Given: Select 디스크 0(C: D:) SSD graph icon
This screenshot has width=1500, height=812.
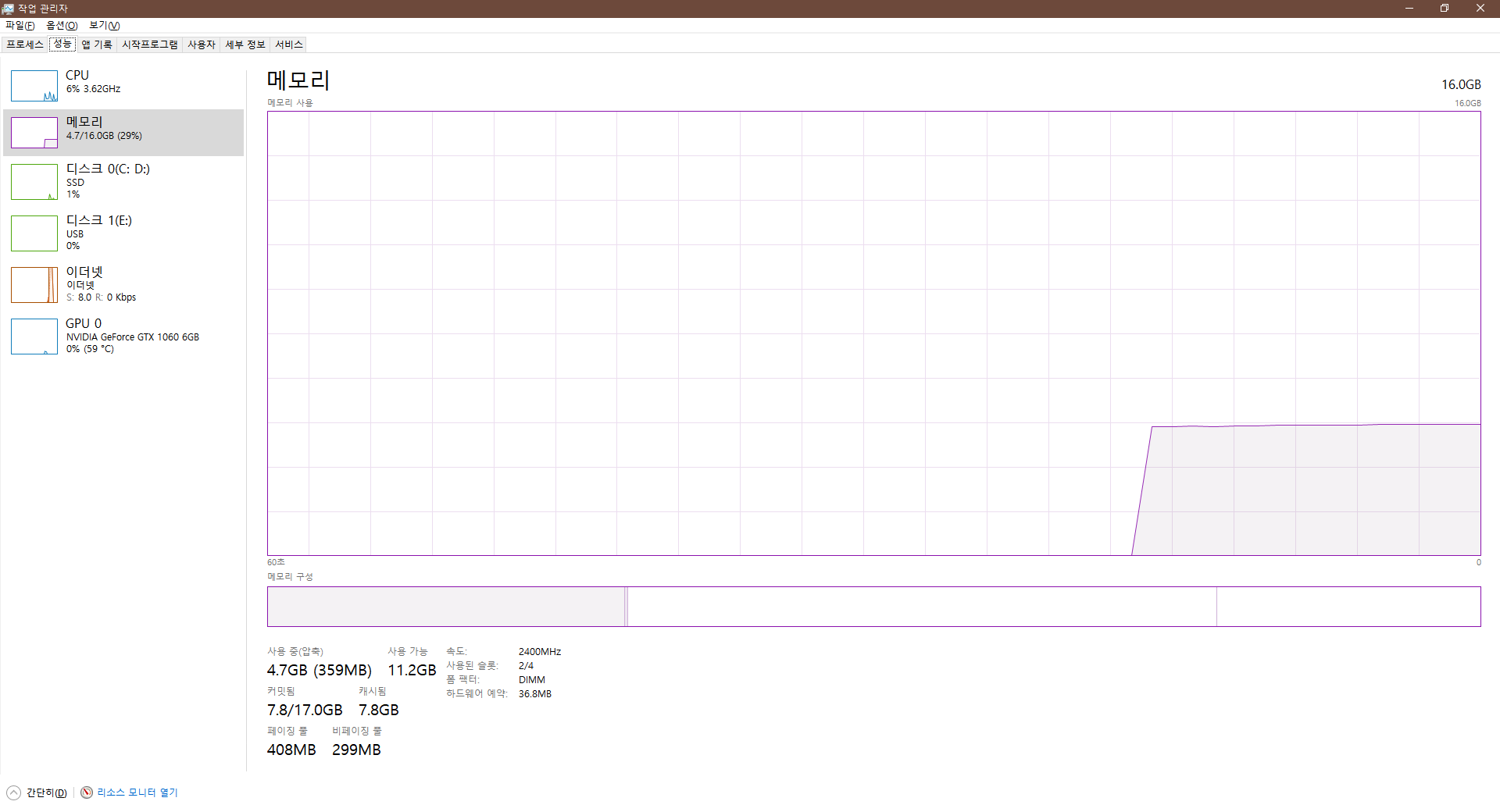Looking at the screenshot, I should [x=34, y=182].
